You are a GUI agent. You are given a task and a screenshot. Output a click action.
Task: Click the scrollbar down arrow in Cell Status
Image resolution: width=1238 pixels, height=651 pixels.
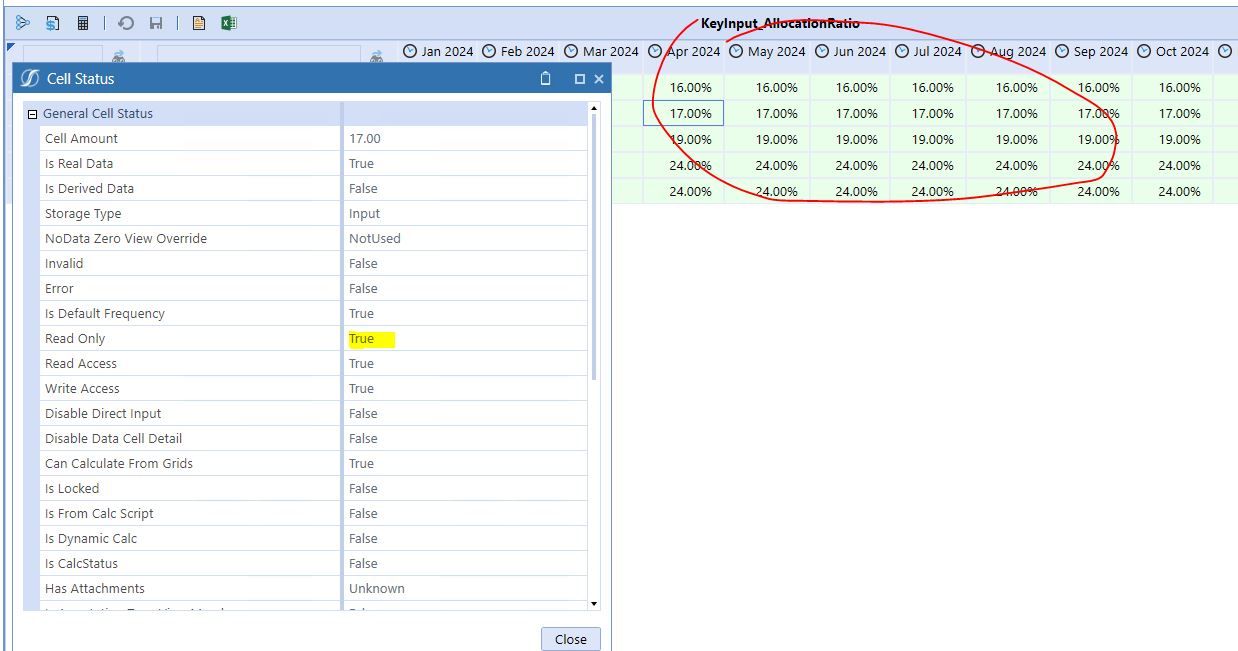(594, 603)
